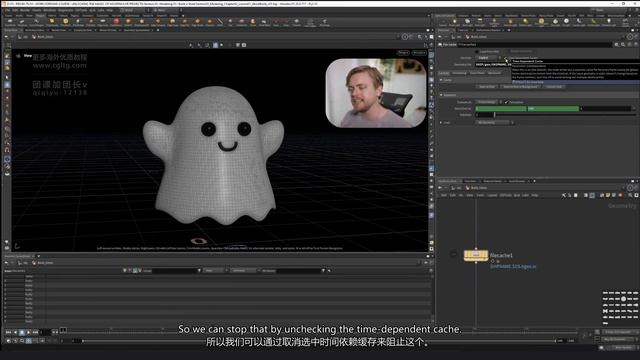Image resolution: width=640 pixels, height=360 pixels.
Task: Open the No cam dropdown in the viewport
Action: tap(419, 53)
